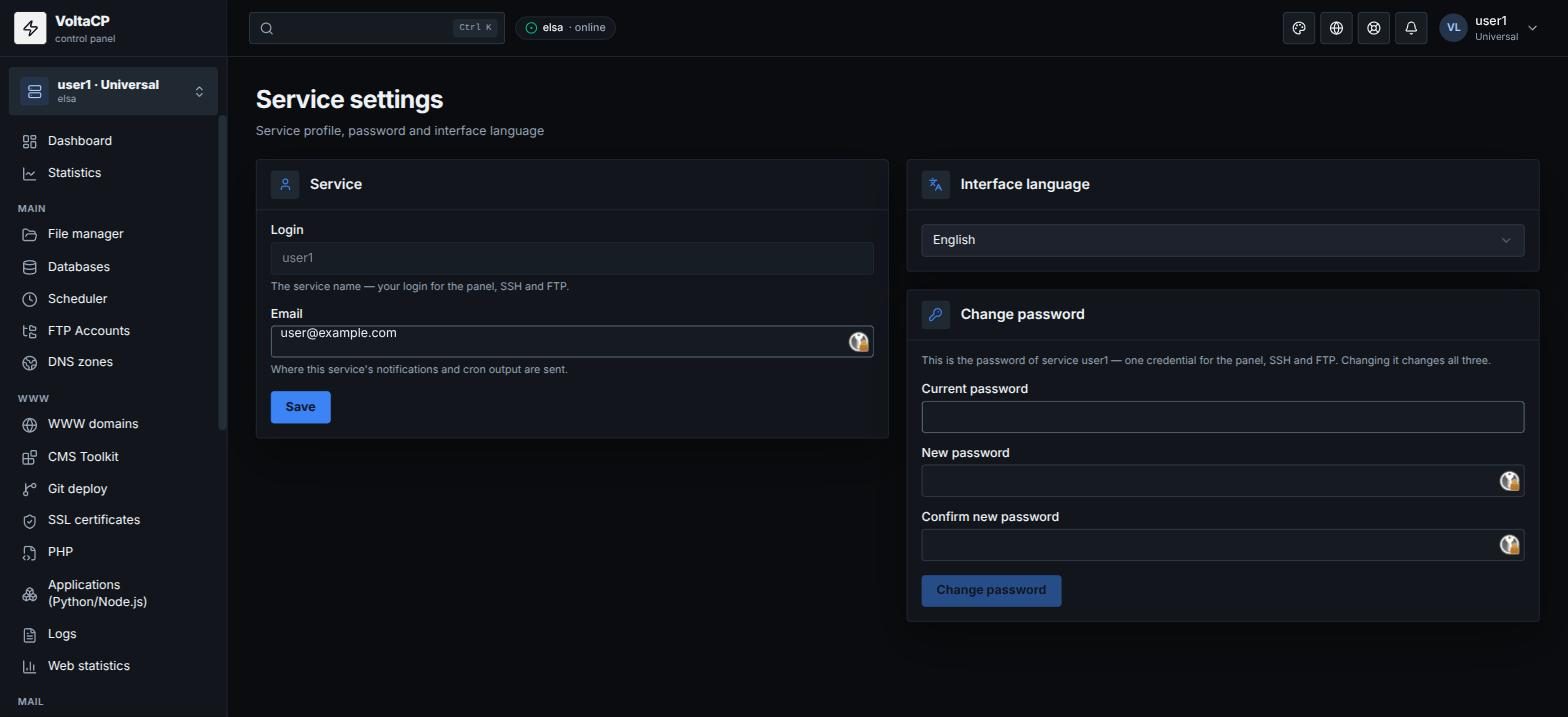Viewport: 1568px width, 717px height.
Task: Open the globe language icon in header
Action: (x=1336, y=28)
